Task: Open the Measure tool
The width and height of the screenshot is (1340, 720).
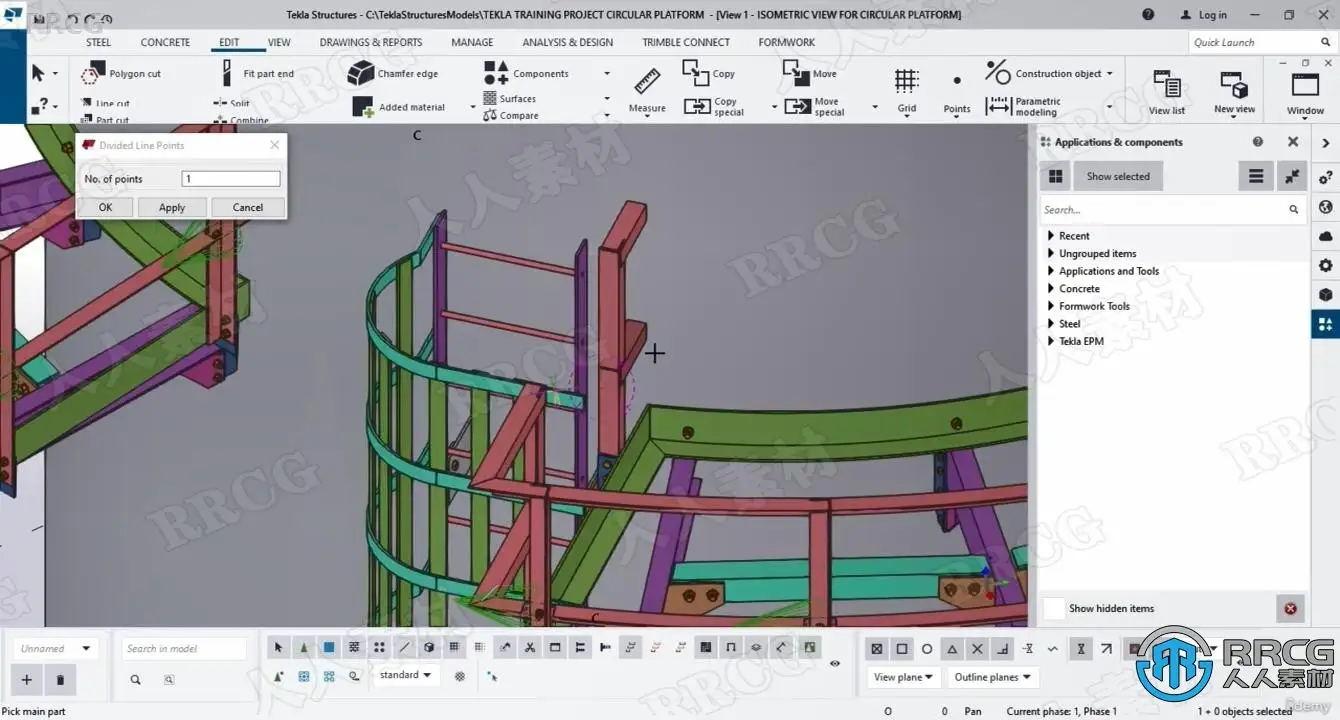Action: pyautogui.click(x=647, y=91)
